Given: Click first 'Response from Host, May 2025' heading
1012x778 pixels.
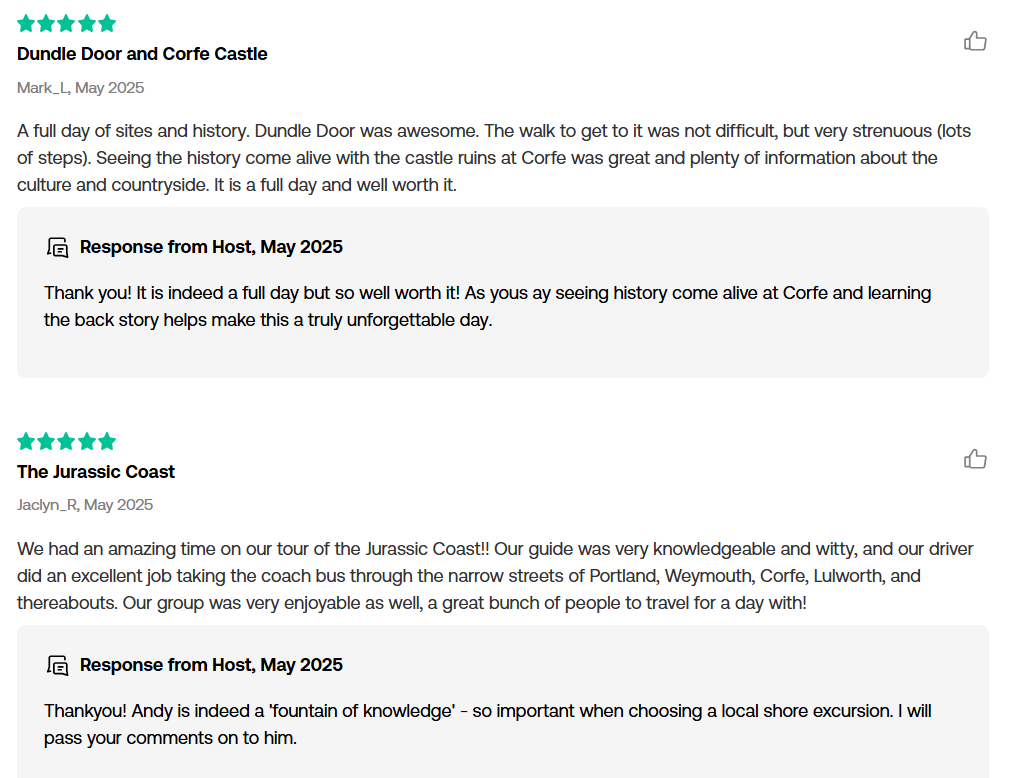Looking at the screenshot, I should coord(211,247).
